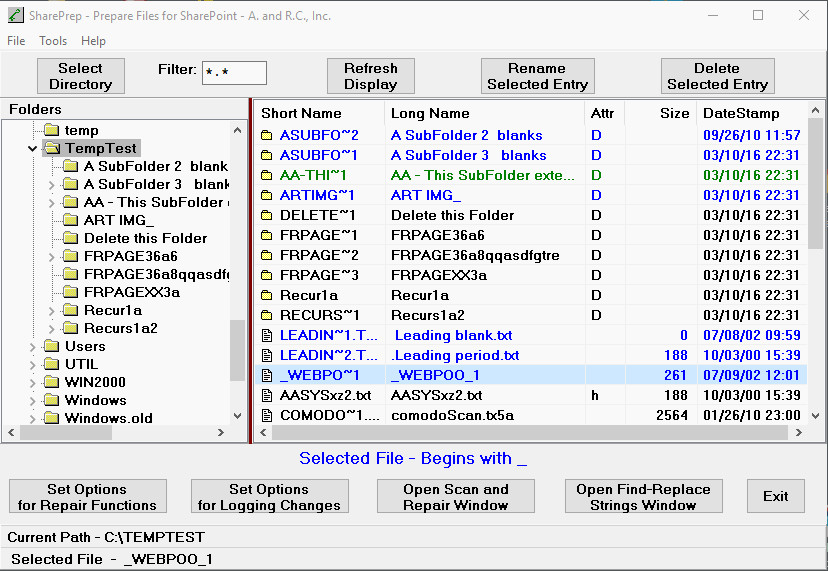This screenshot has height=571, width=828.
Task: Click file list horizontal scrollbar right arrow
Action: (x=798, y=433)
